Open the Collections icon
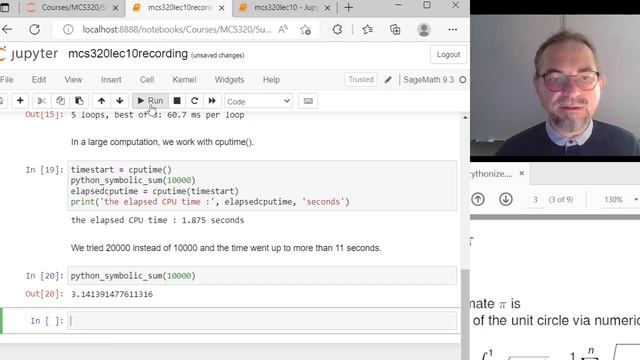640x360 pixels. tap(395, 29)
